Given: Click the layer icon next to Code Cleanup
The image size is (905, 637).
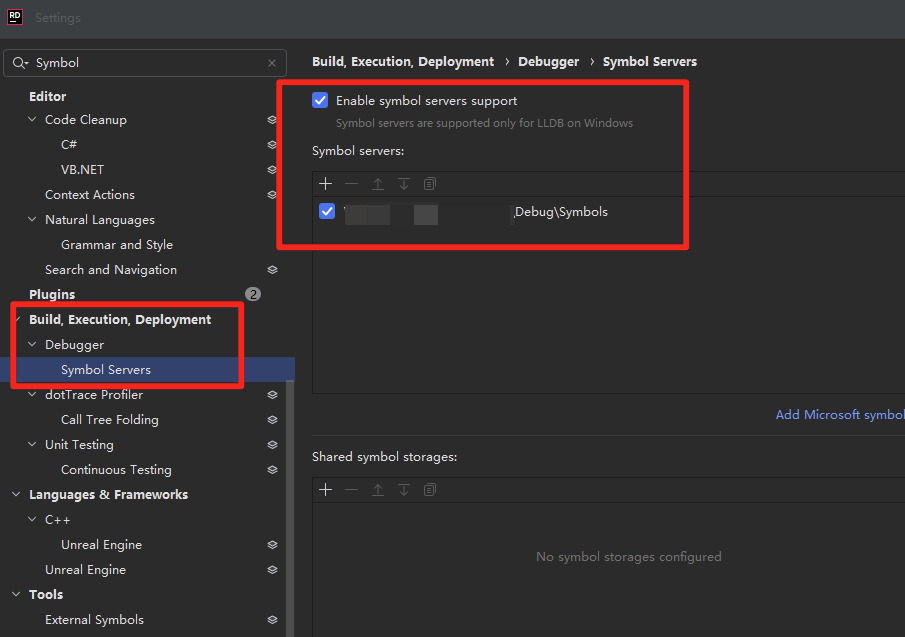Looking at the screenshot, I should [x=272, y=120].
